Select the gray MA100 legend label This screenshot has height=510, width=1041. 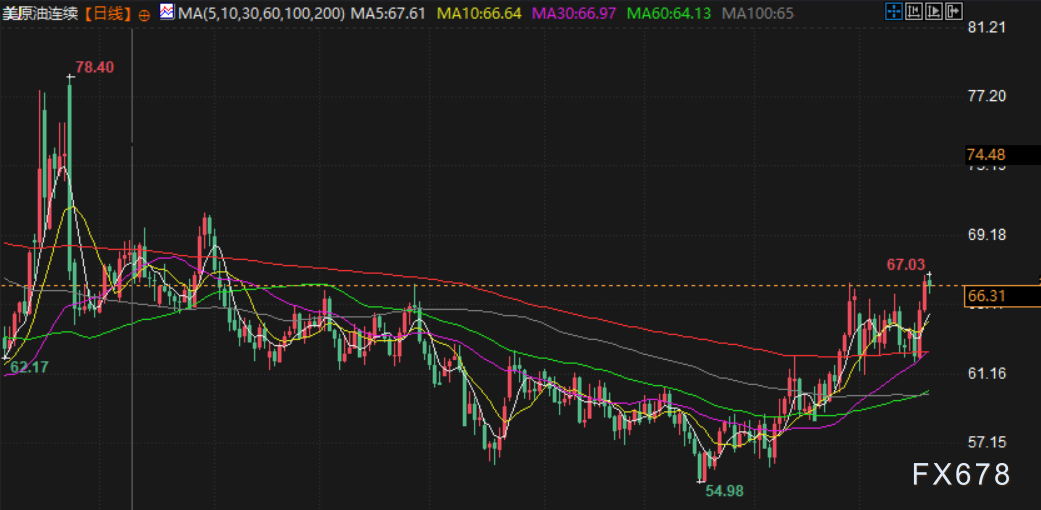(757, 15)
